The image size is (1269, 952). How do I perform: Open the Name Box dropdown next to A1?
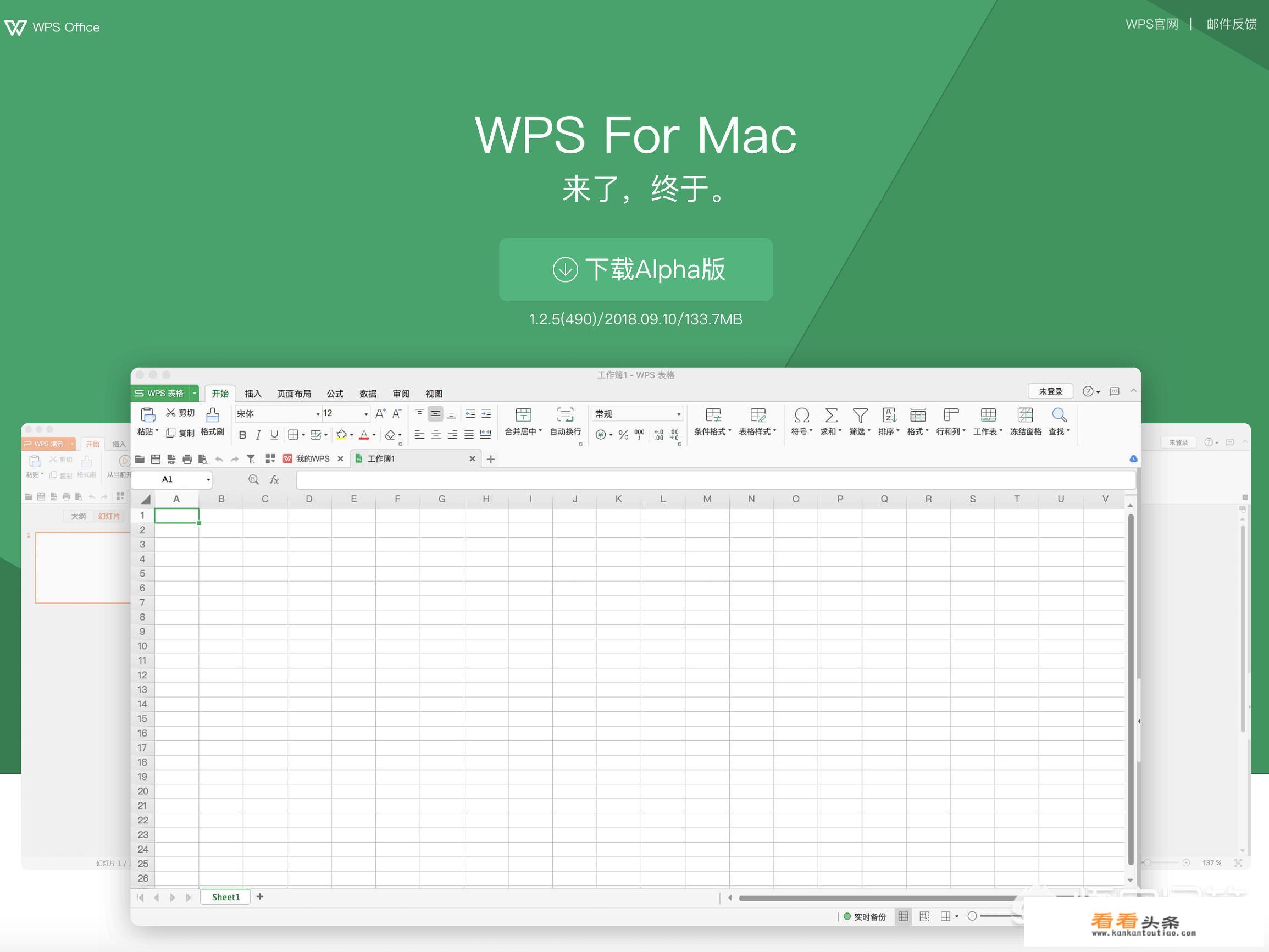(208, 479)
